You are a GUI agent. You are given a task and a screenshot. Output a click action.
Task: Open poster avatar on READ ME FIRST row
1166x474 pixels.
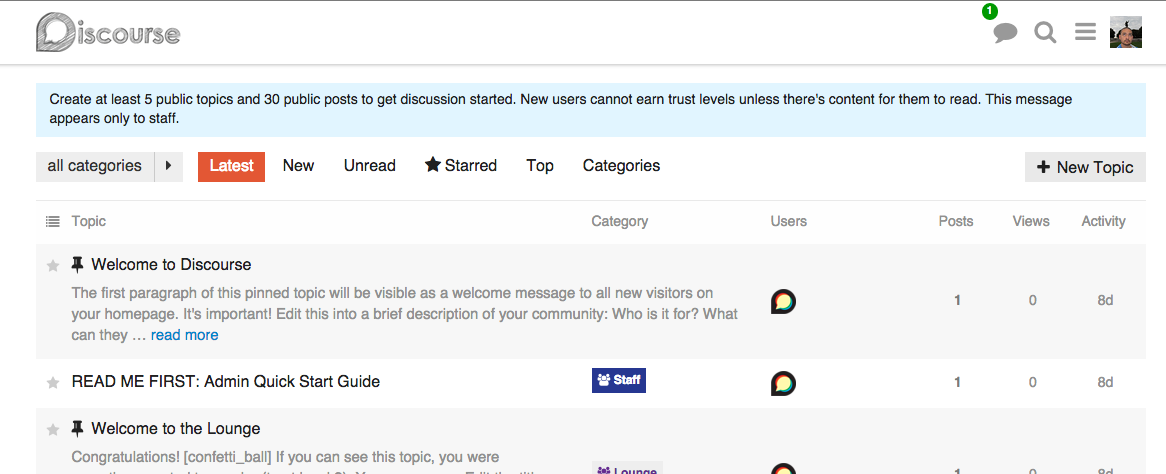tap(783, 383)
